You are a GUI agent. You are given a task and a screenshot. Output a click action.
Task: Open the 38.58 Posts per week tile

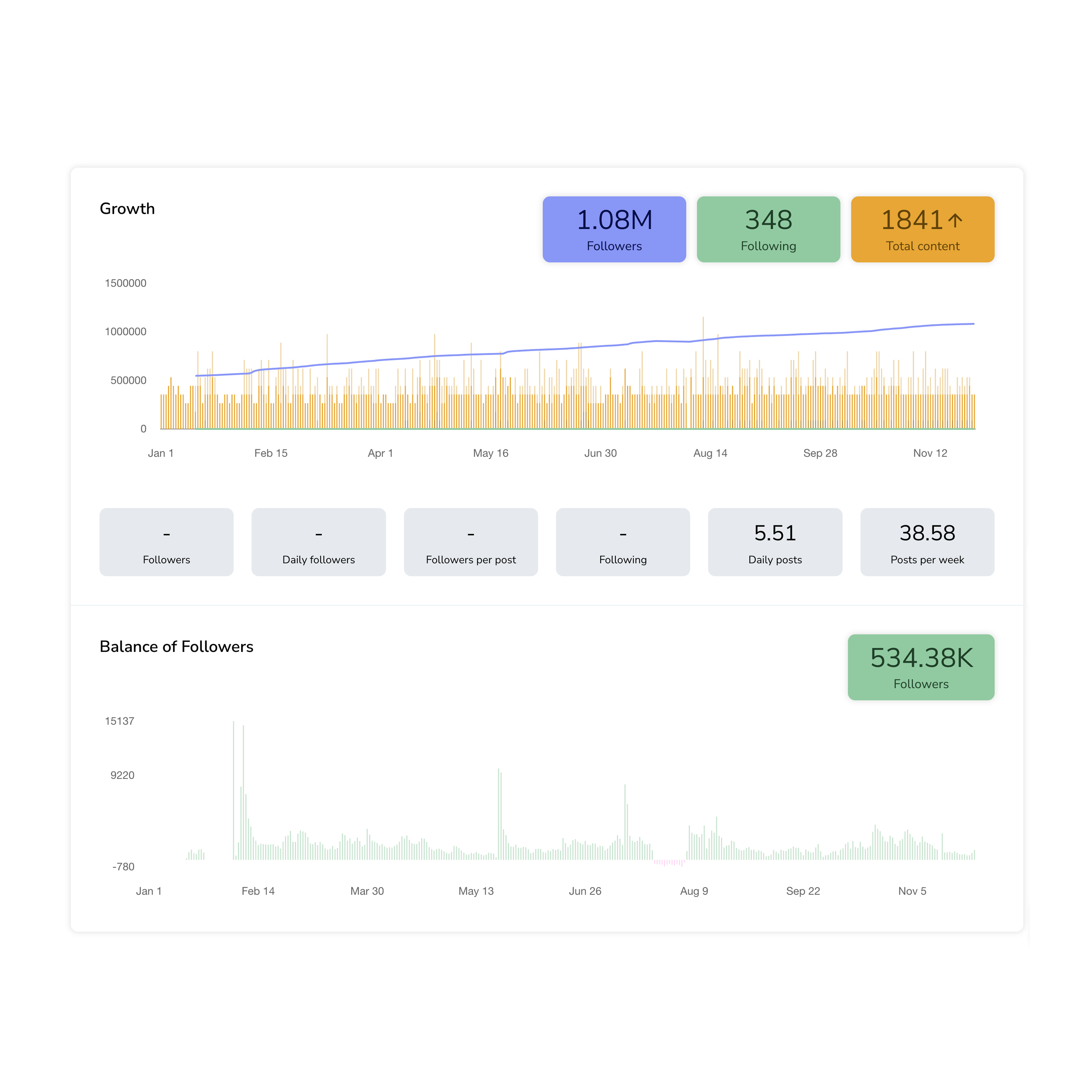pos(927,542)
